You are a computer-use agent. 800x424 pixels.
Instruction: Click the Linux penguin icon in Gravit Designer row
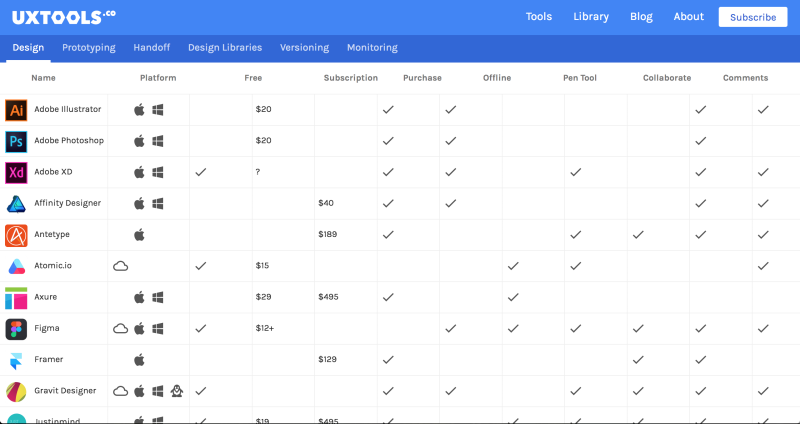[x=177, y=391]
